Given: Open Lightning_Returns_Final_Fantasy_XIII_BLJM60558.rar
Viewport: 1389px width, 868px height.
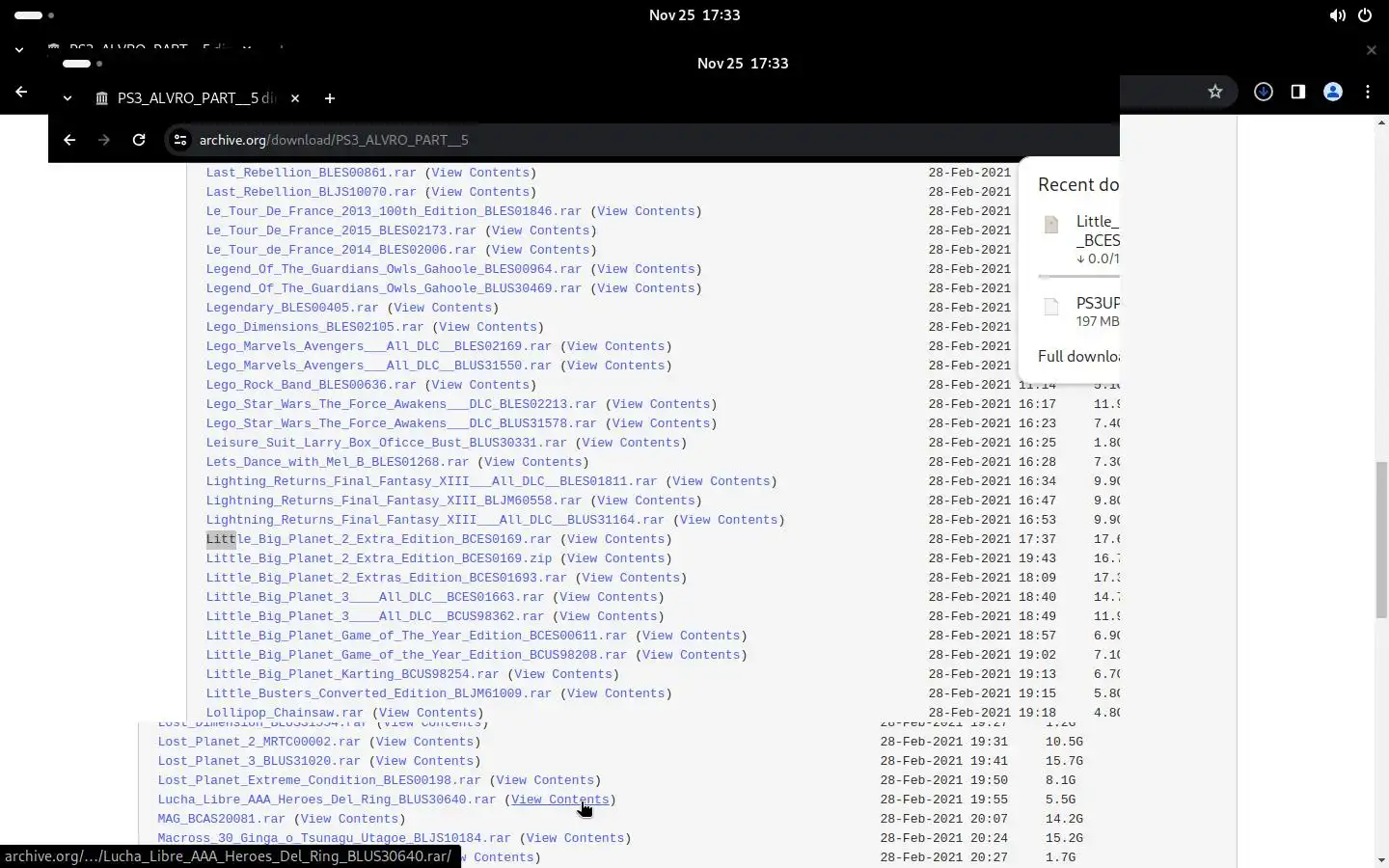Looking at the screenshot, I should pos(394,501).
